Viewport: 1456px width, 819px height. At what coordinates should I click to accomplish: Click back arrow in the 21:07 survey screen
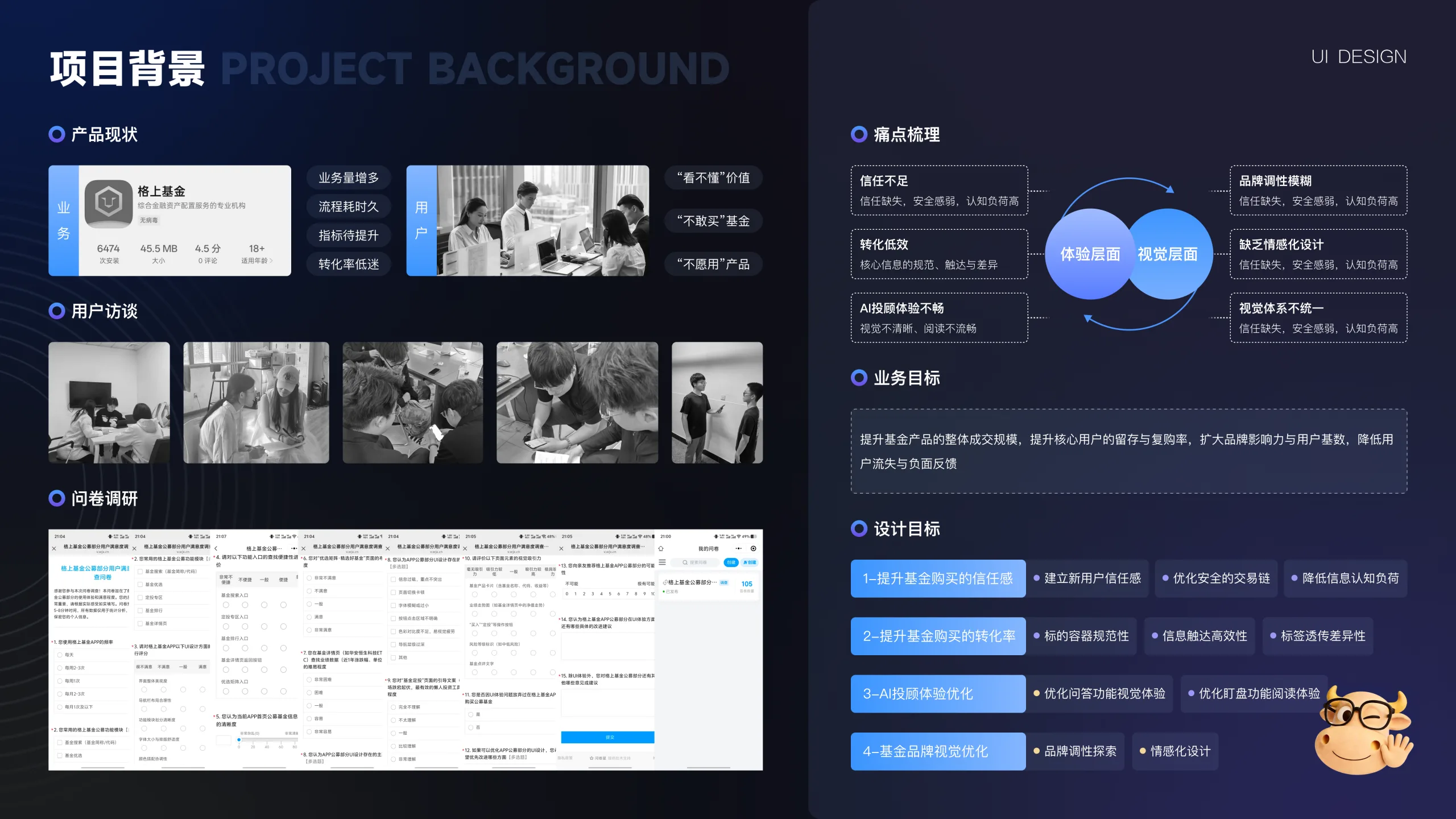tap(216, 549)
